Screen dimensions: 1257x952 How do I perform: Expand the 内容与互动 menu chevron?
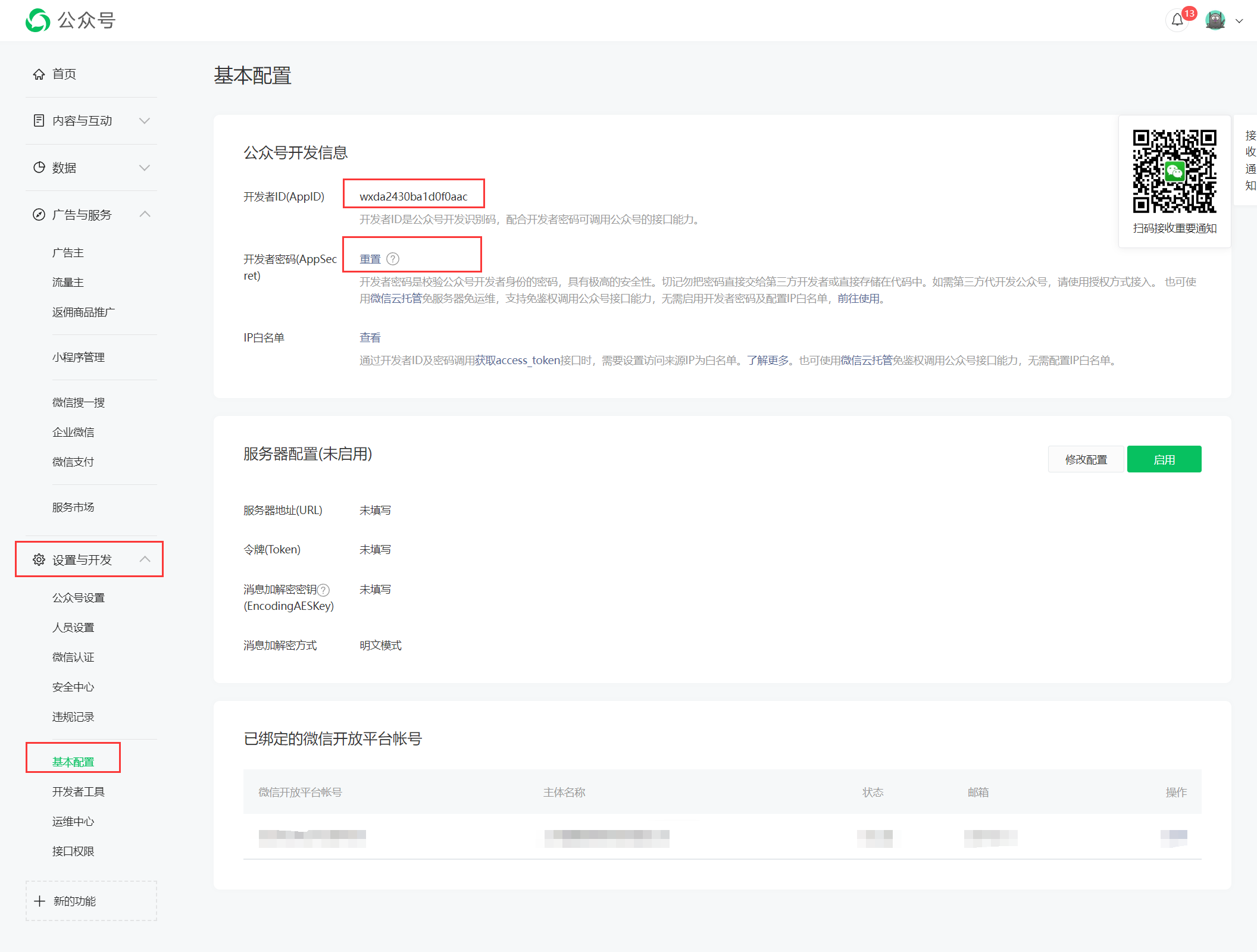click(x=144, y=121)
